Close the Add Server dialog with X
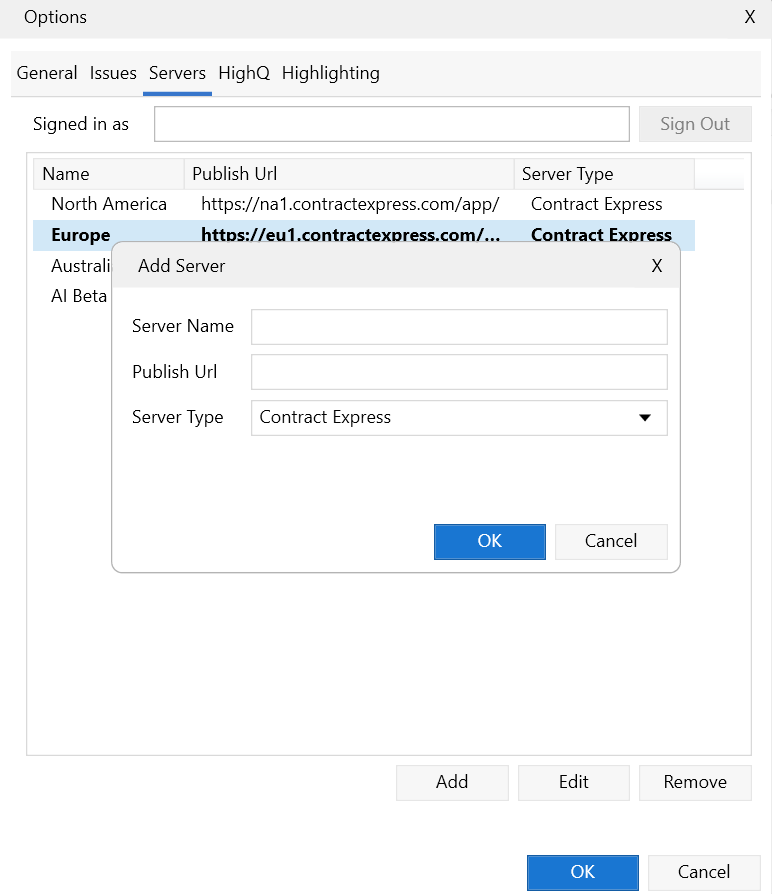 pos(657,266)
